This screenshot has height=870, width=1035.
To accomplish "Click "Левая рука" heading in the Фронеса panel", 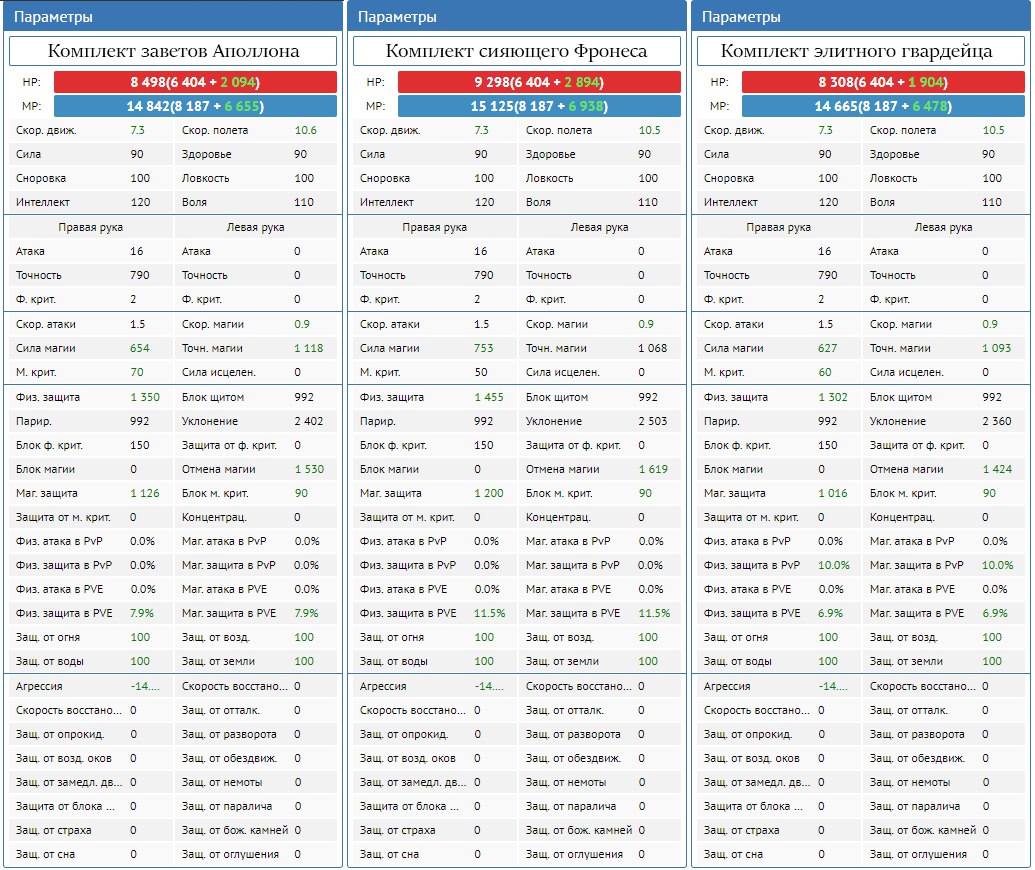I will [599, 227].
